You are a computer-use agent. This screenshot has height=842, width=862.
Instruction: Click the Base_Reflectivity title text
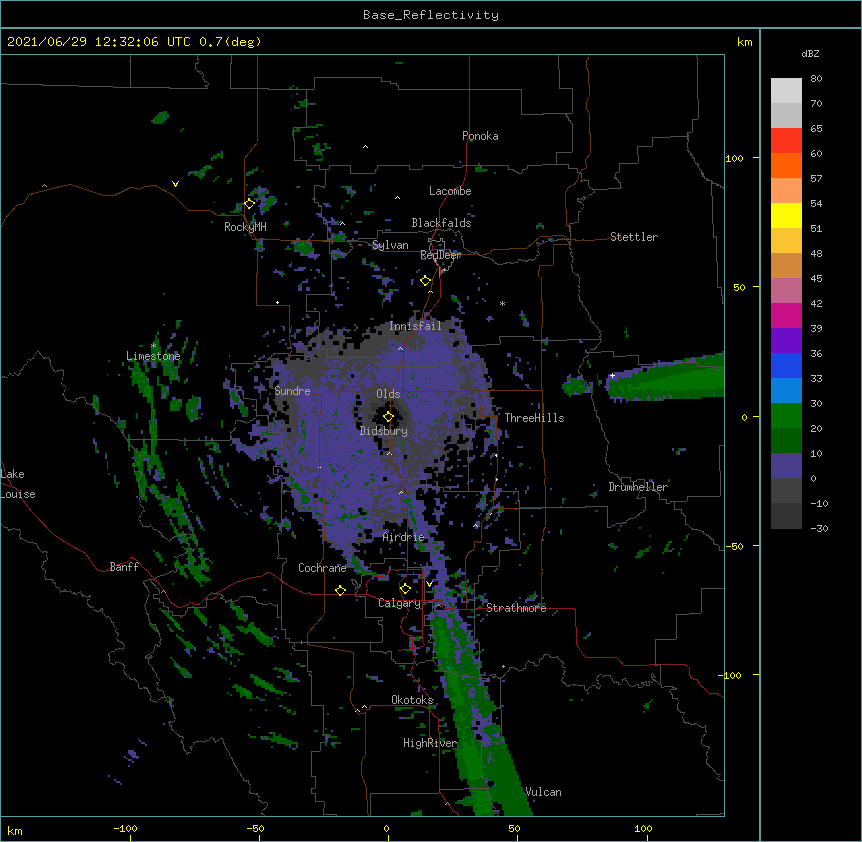click(431, 15)
